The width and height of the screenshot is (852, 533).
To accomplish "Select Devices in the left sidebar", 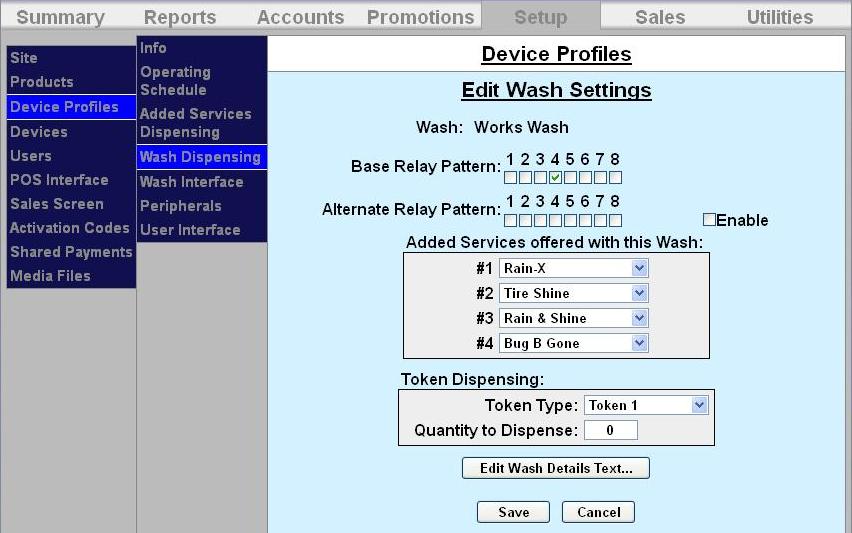I will [39, 132].
